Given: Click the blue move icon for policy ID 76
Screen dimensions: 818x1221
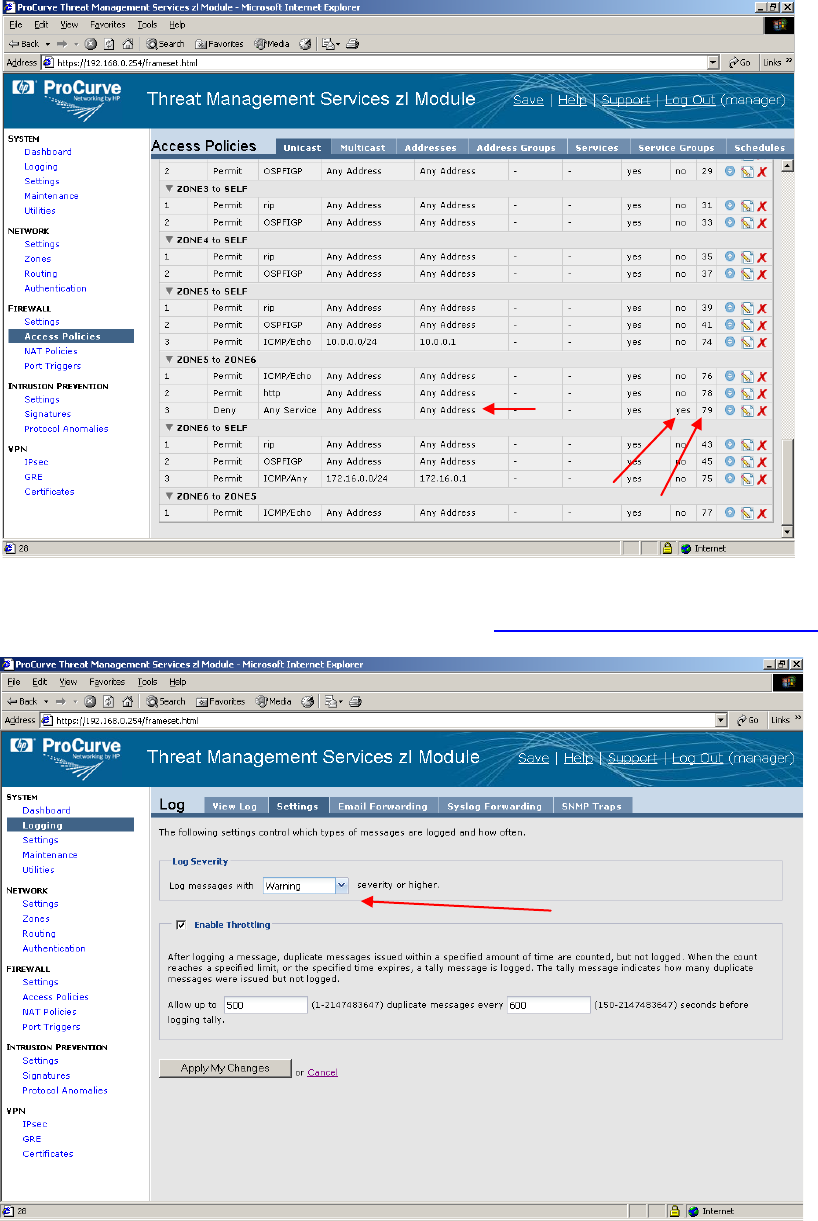Looking at the screenshot, I should pos(730,376).
